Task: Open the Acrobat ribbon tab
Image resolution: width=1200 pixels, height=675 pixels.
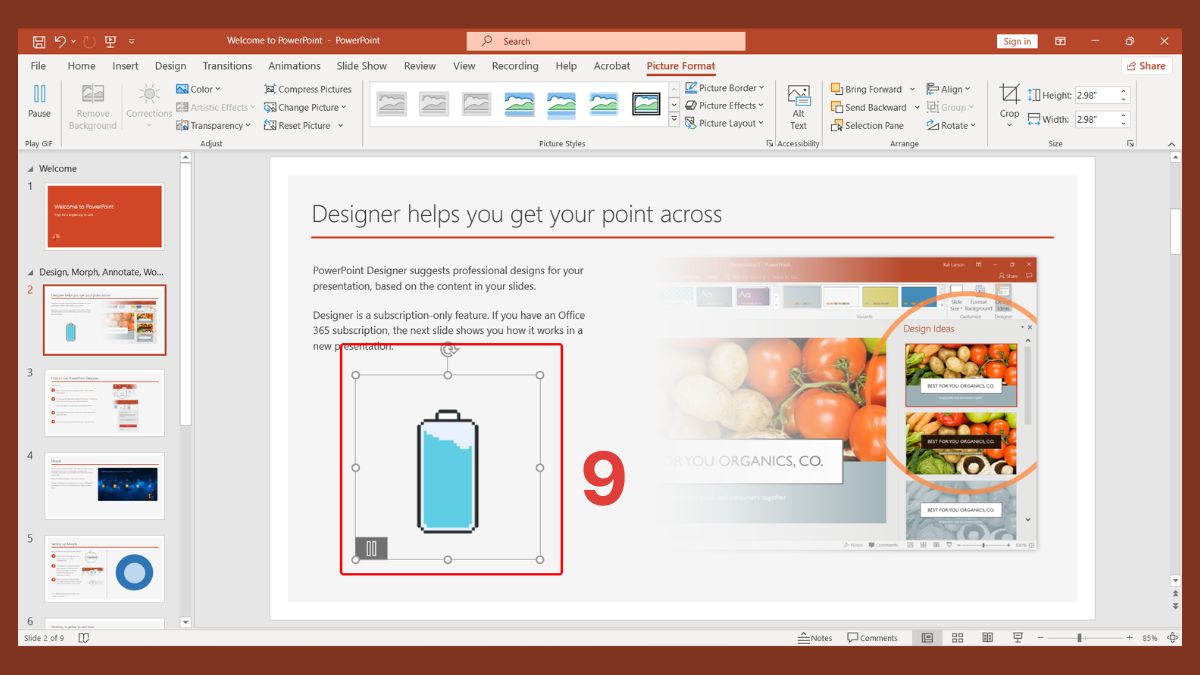Action: (612, 66)
